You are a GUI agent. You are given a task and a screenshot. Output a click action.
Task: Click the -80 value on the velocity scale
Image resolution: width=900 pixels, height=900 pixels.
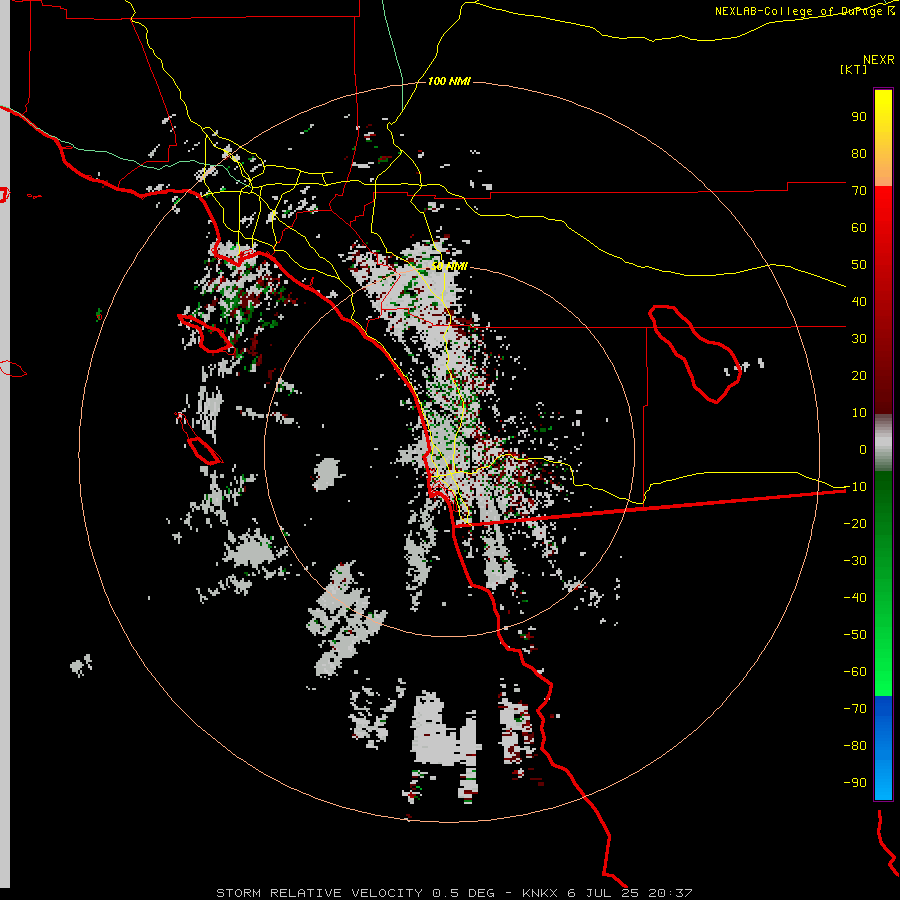click(855, 746)
